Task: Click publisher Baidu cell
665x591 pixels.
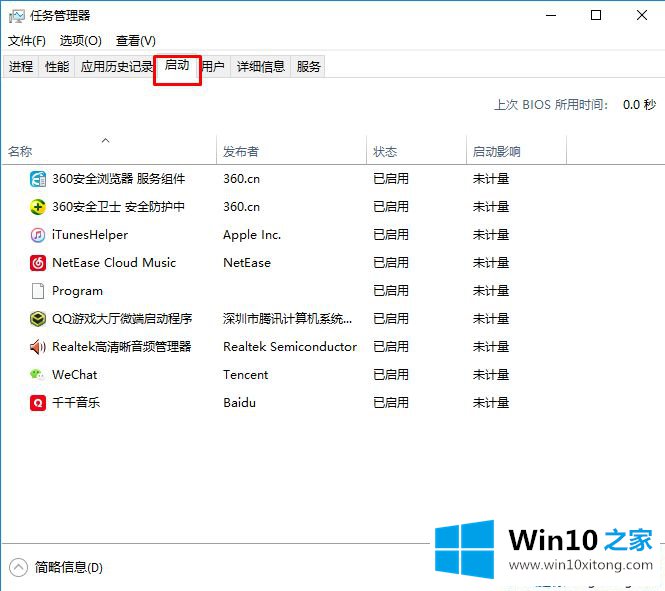Action: 240,402
